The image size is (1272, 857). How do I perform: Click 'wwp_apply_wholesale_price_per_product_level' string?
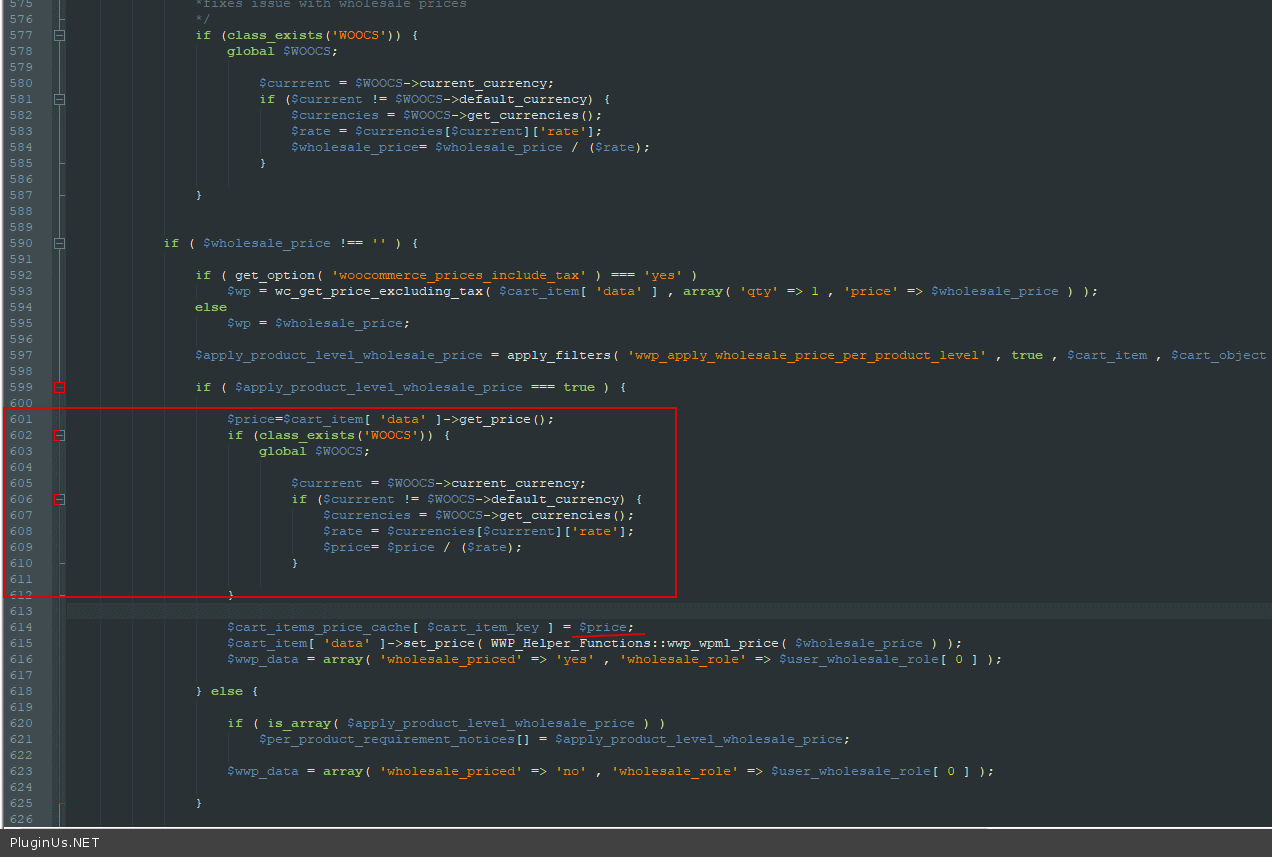tap(807, 355)
